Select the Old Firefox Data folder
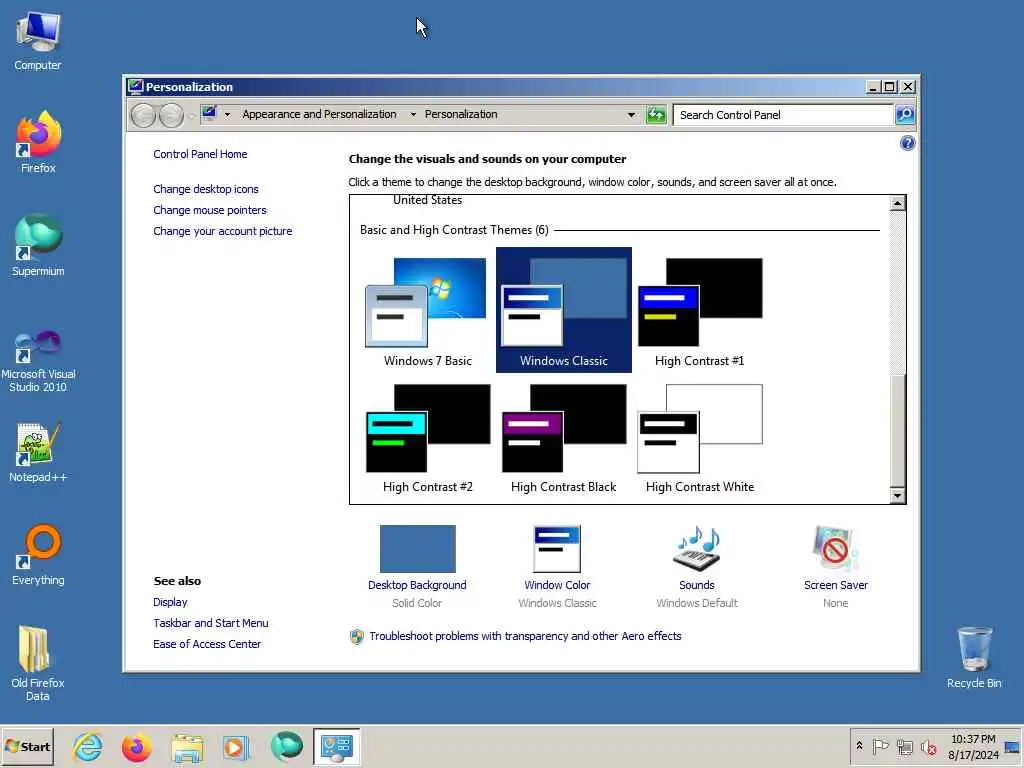1024x768 pixels. [38, 664]
